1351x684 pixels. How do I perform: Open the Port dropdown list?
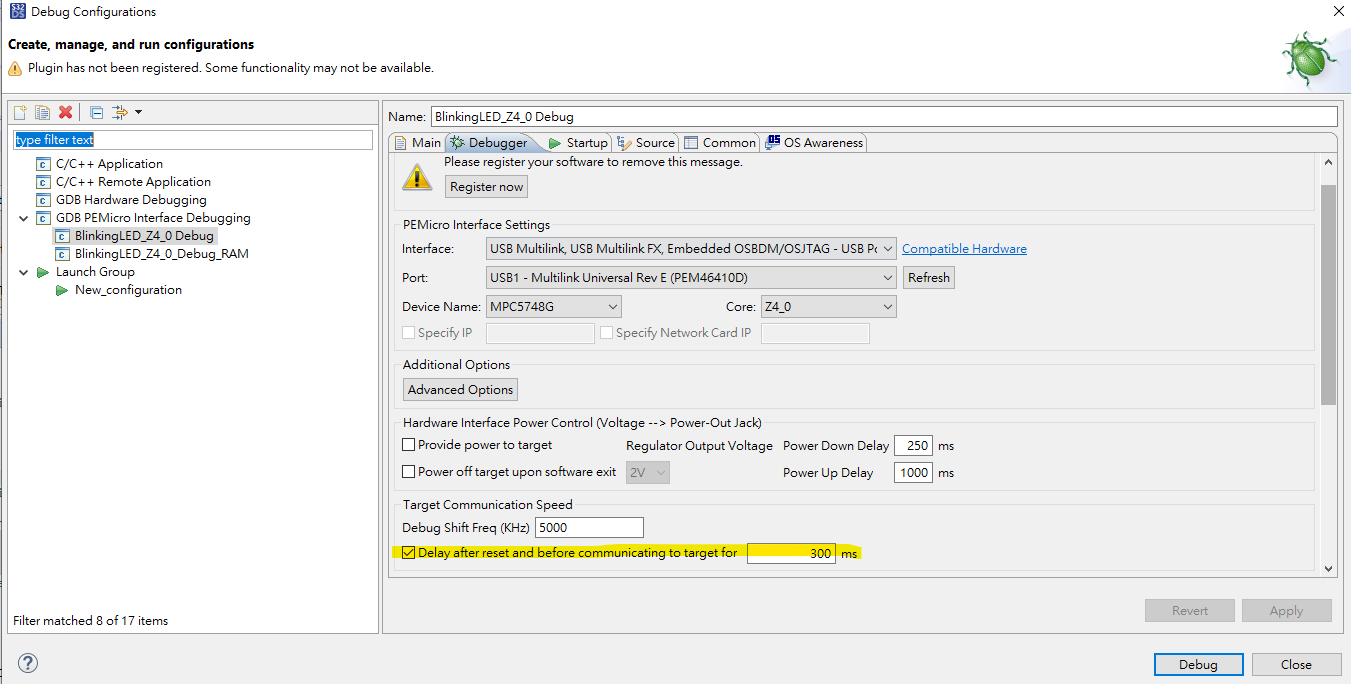click(x=691, y=278)
